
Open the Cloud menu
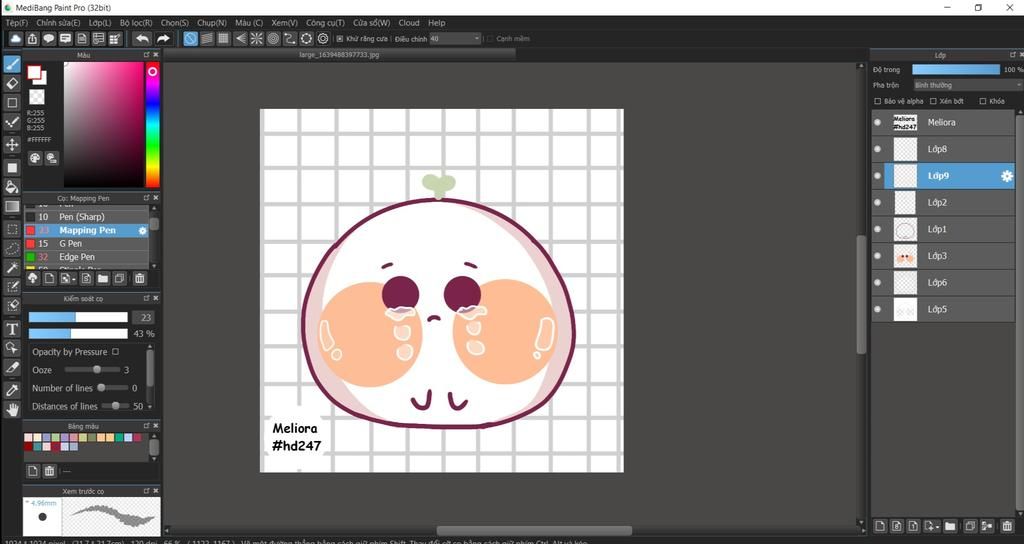point(409,23)
